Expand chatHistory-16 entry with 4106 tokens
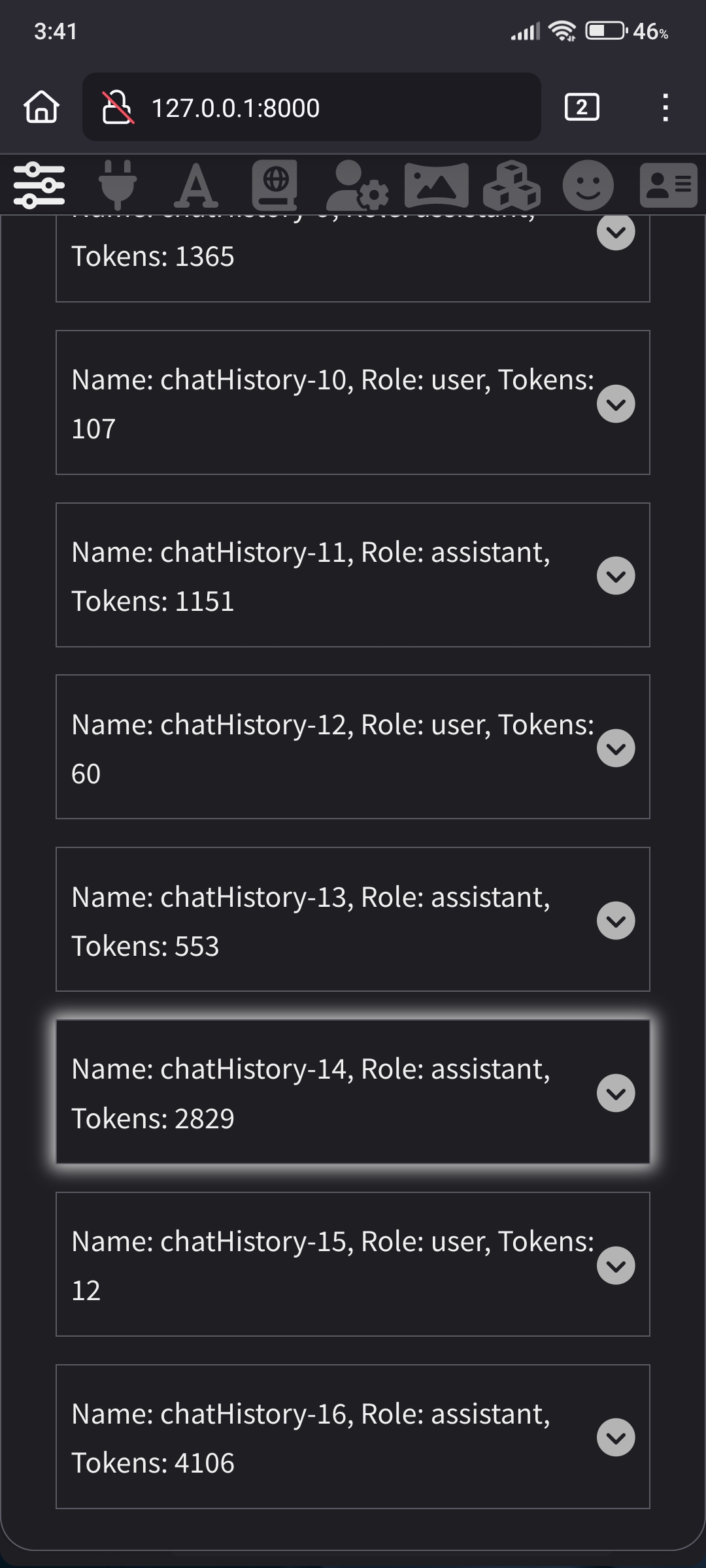 (x=616, y=1437)
